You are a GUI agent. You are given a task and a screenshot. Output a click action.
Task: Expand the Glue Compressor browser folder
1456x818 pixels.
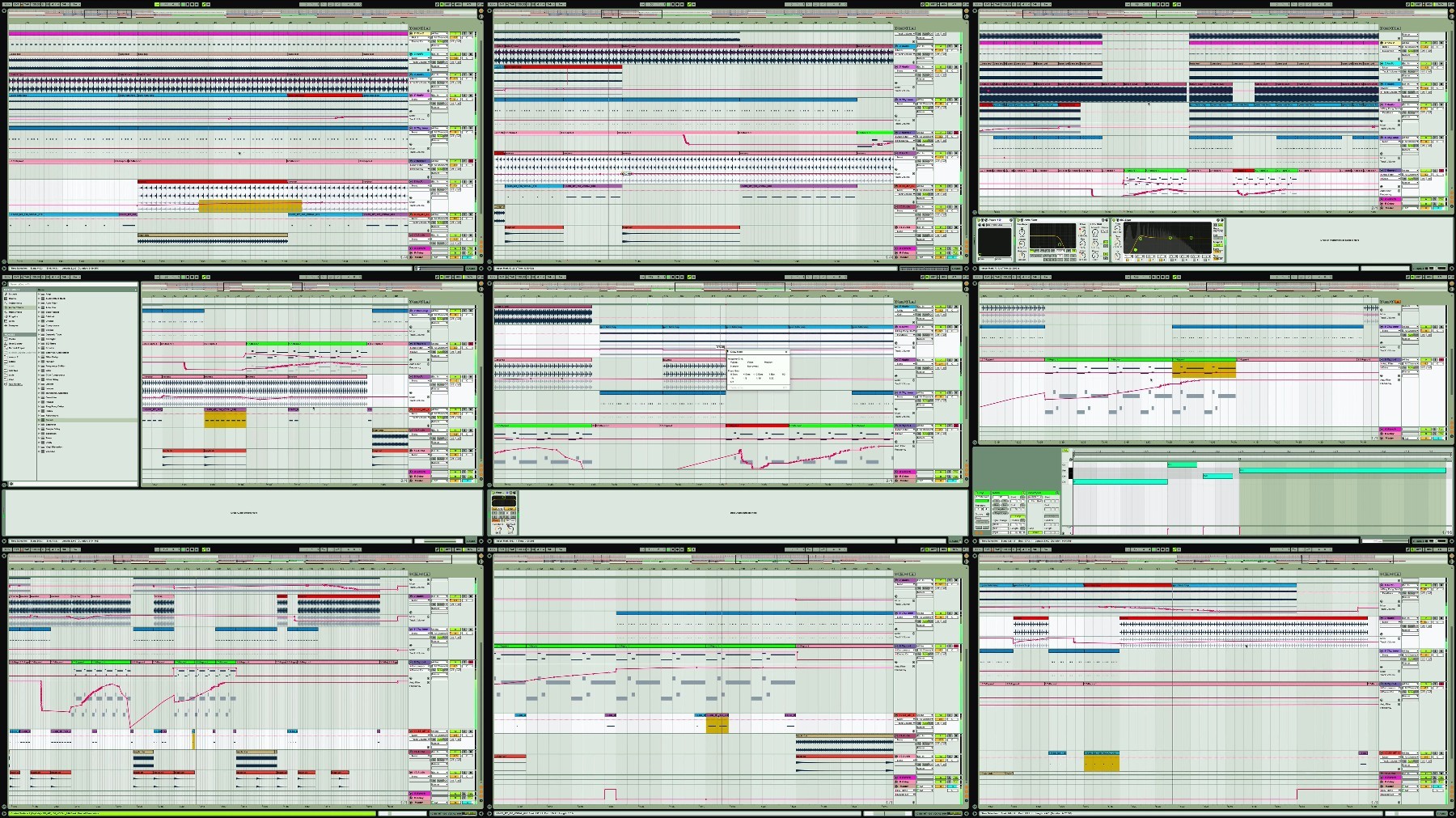(39, 375)
